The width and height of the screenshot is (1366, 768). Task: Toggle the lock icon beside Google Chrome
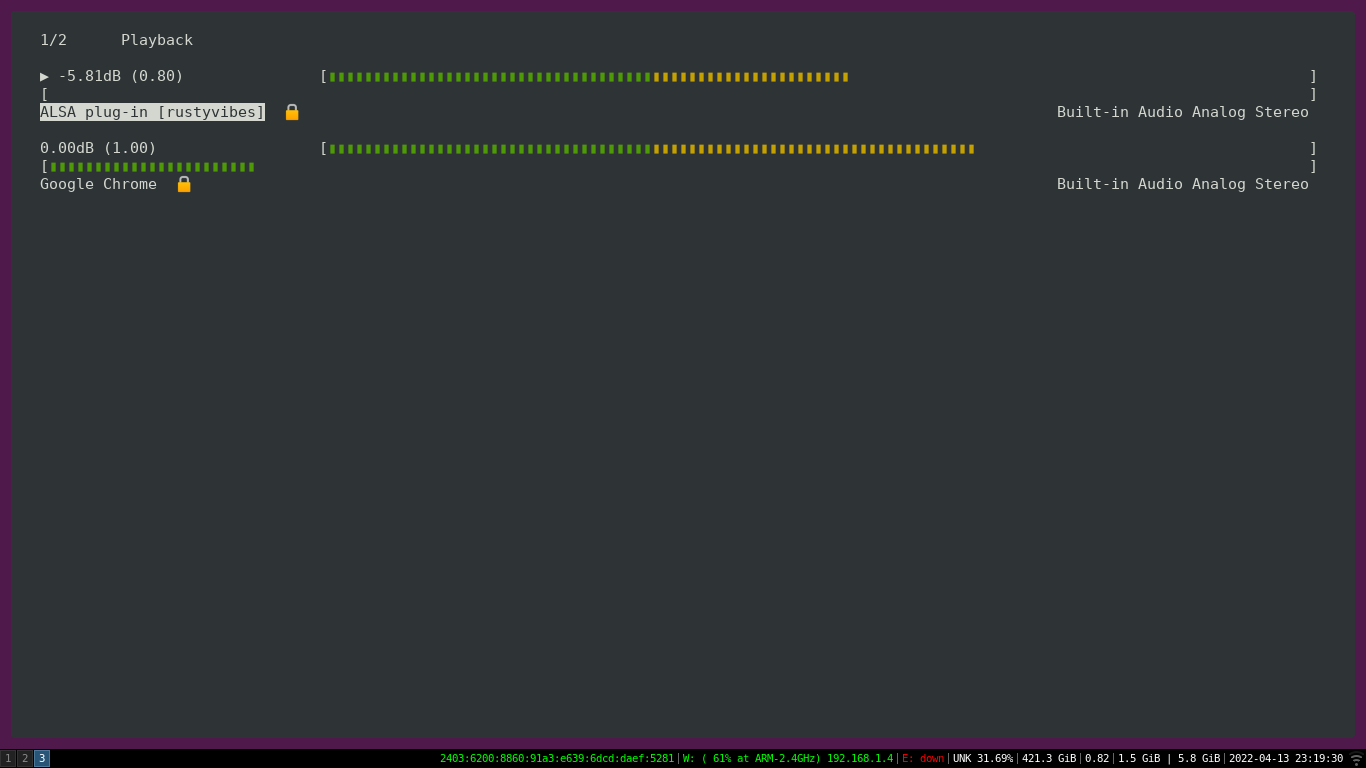point(184,184)
